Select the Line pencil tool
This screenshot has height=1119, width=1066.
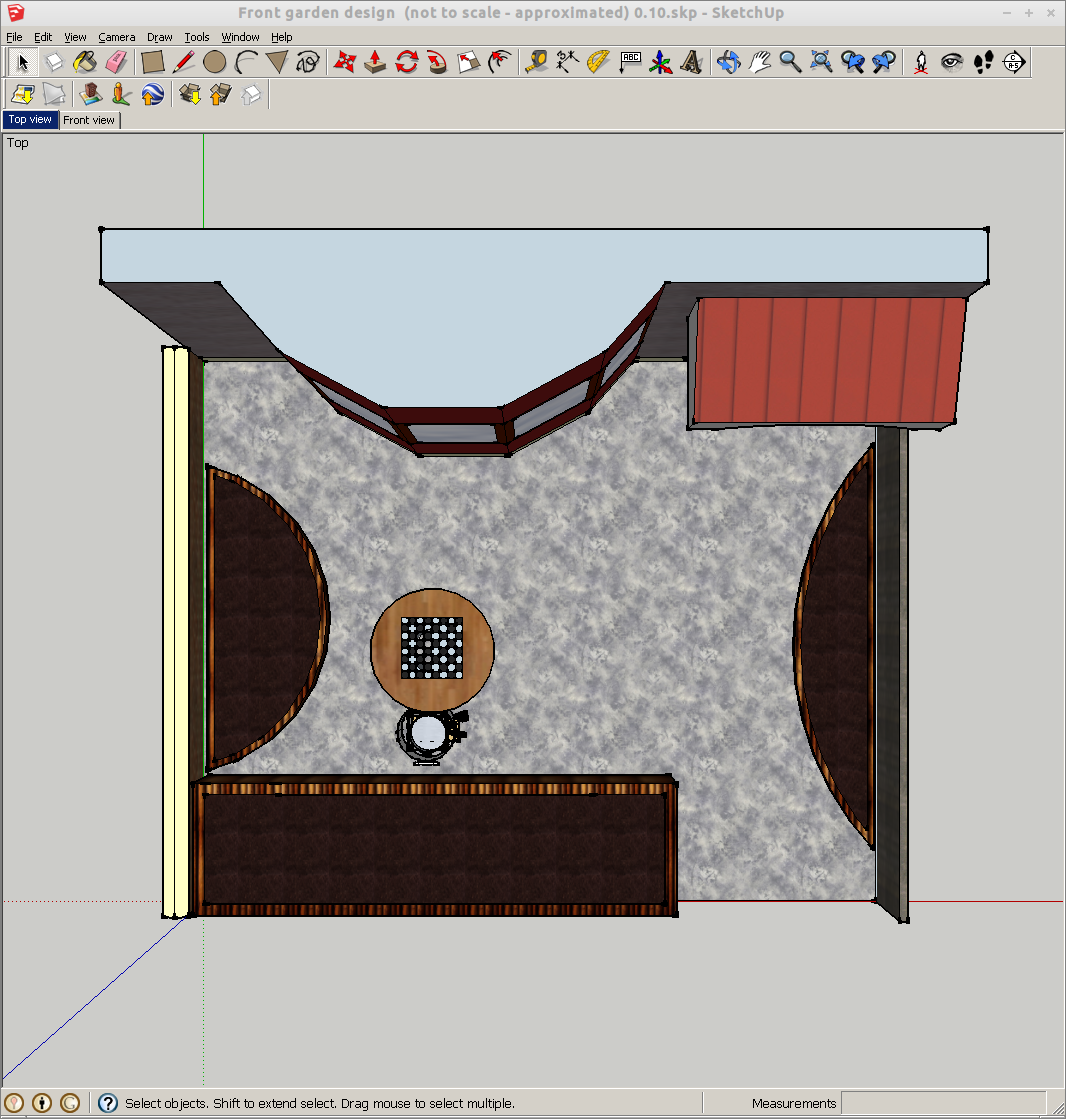(x=183, y=61)
